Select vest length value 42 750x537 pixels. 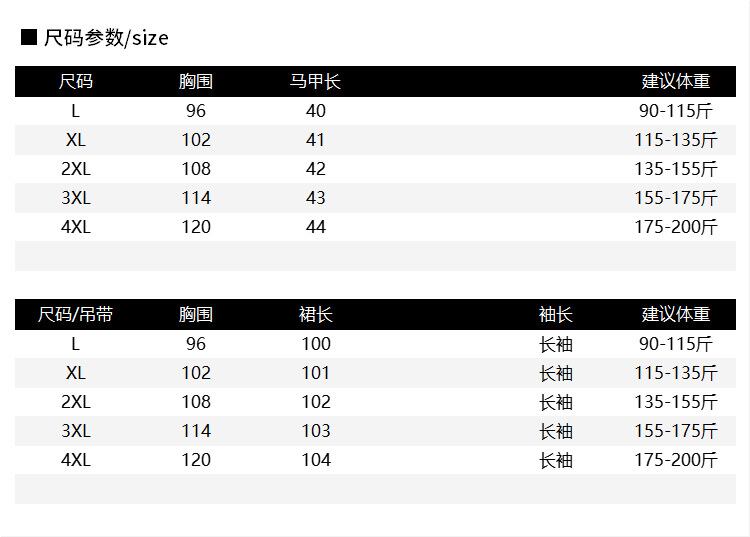[315, 169]
